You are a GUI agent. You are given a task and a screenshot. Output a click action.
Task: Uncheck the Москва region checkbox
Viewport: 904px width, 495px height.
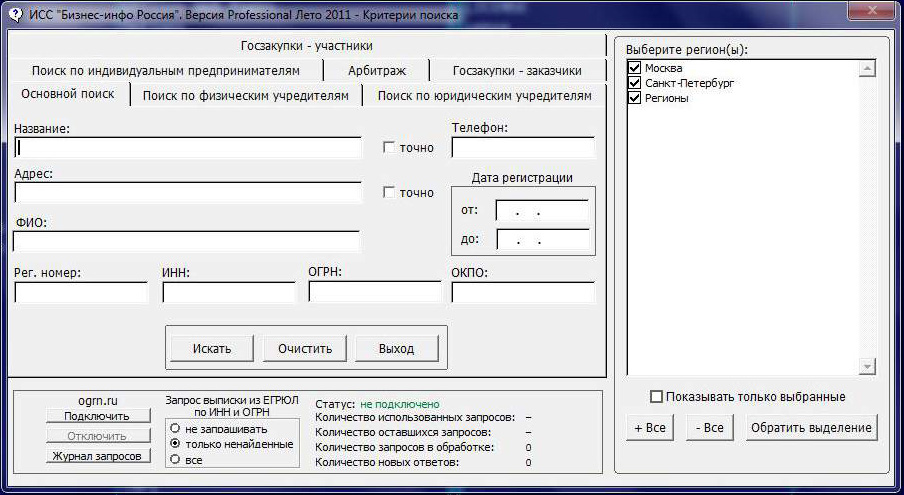pyautogui.click(x=634, y=68)
